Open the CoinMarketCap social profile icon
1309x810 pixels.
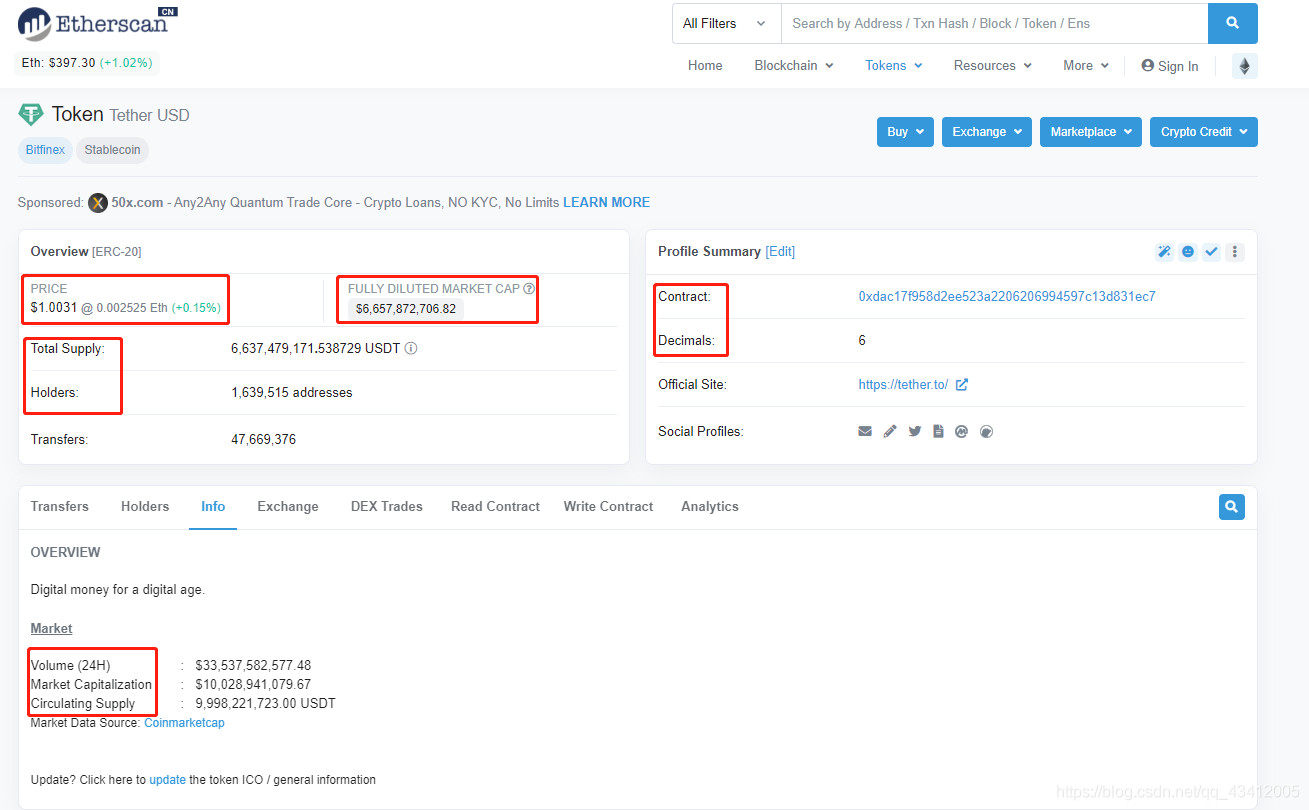pyautogui.click(x=962, y=432)
